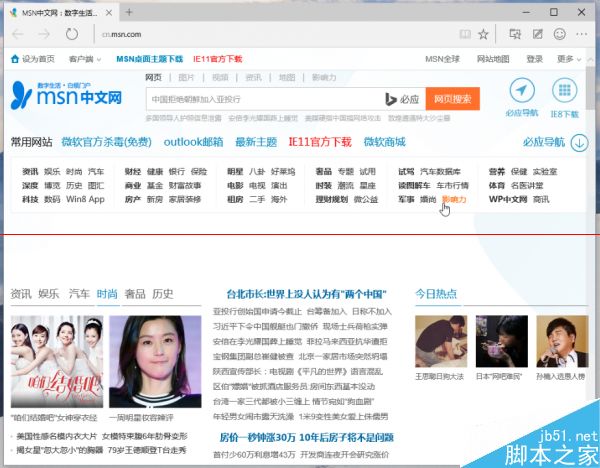The image size is (600, 468).
Task: Open a new tab with plus icon
Action: (x=129, y=12)
